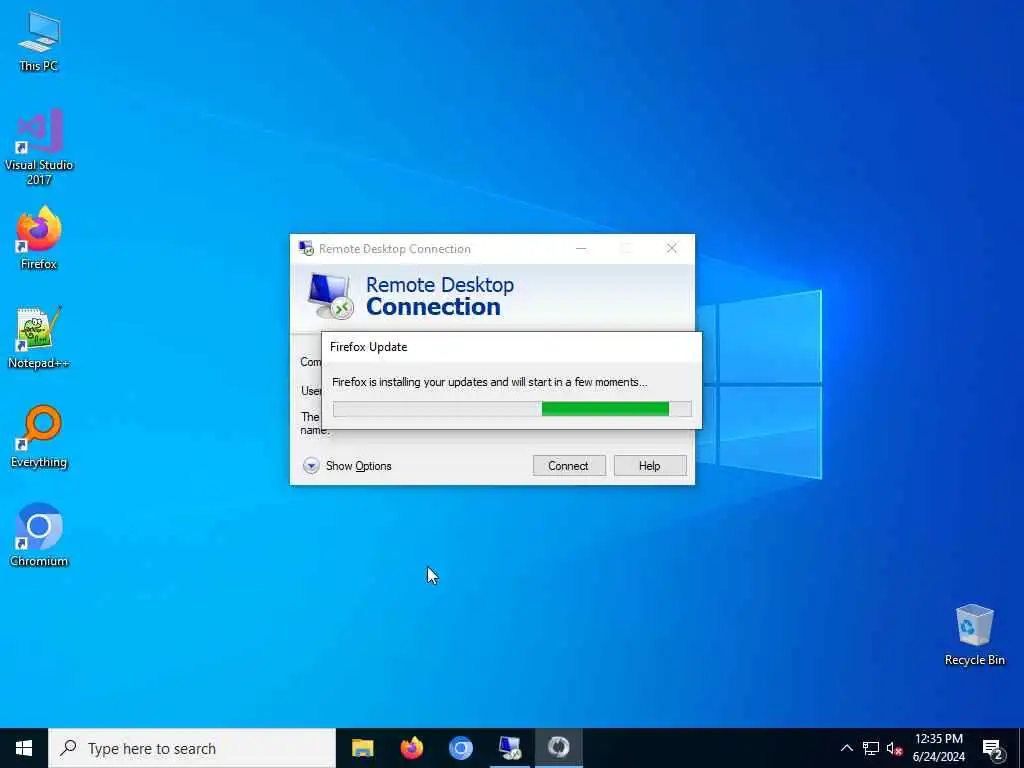Screen dimensions: 1024x768
Task: Select the Recycle Bin icon
Action: coord(974,635)
